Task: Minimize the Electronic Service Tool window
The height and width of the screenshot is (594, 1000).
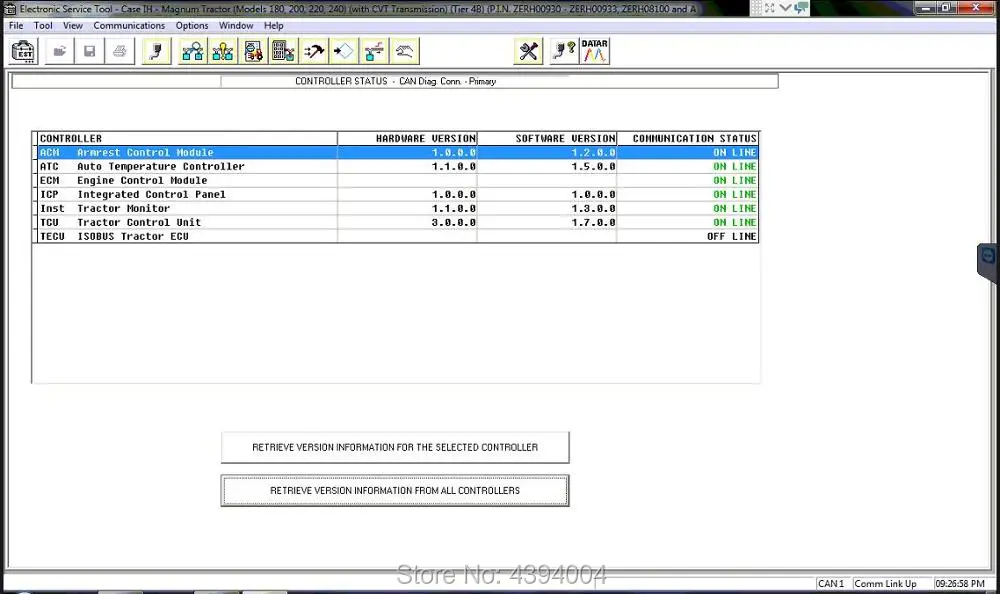Action: (x=927, y=8)
